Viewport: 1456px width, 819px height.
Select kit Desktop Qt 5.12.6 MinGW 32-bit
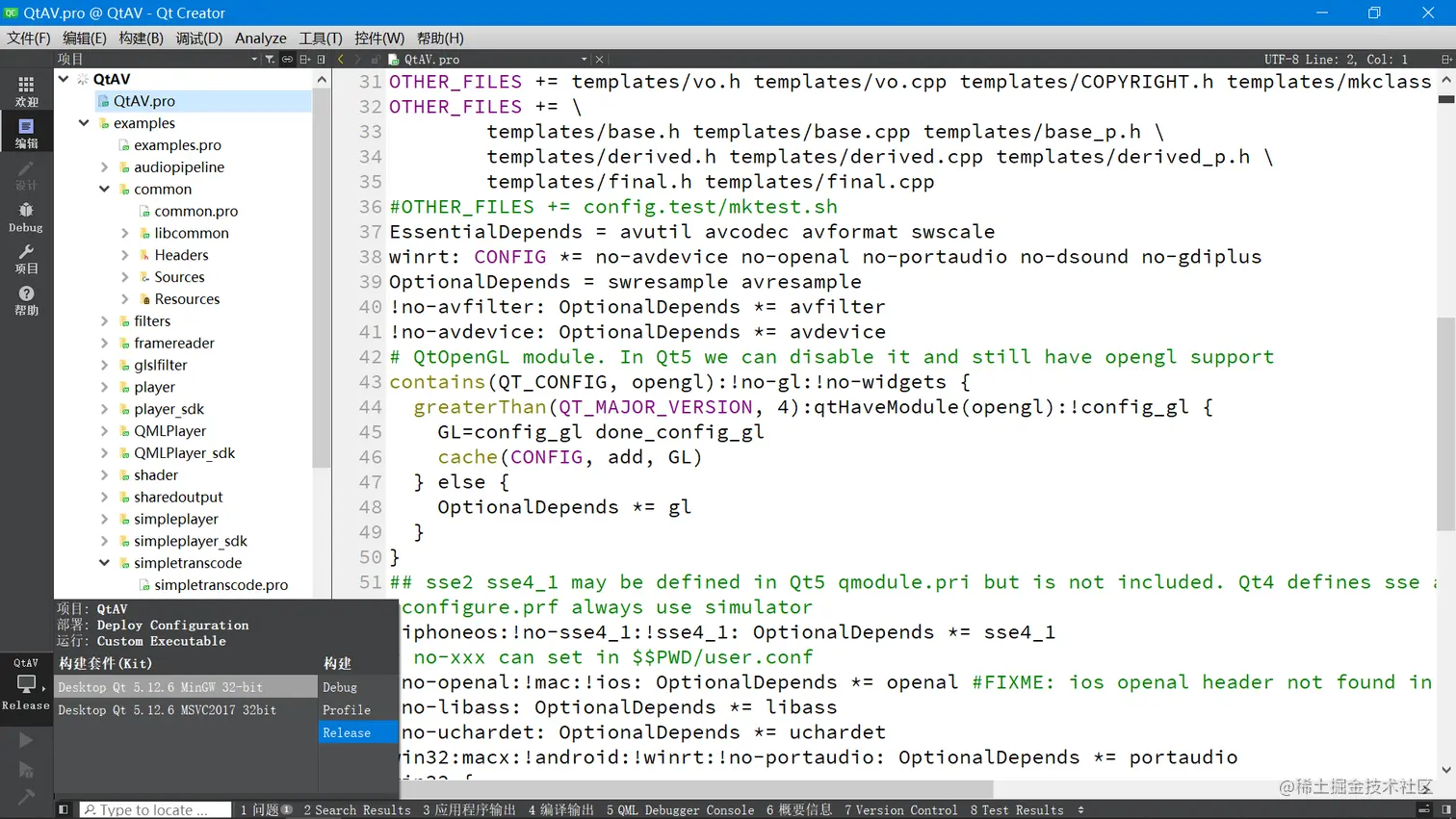point(186,687)
